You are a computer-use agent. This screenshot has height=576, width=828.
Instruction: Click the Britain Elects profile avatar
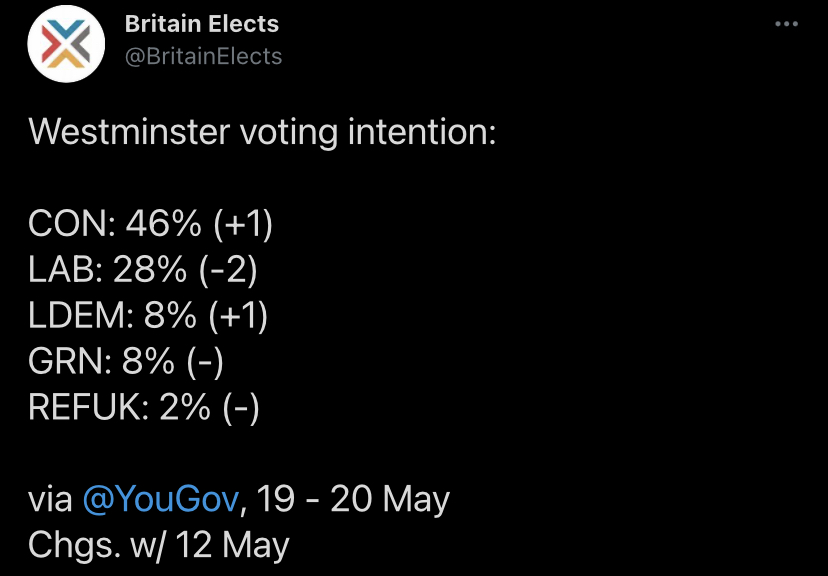(x=66, y=44)
